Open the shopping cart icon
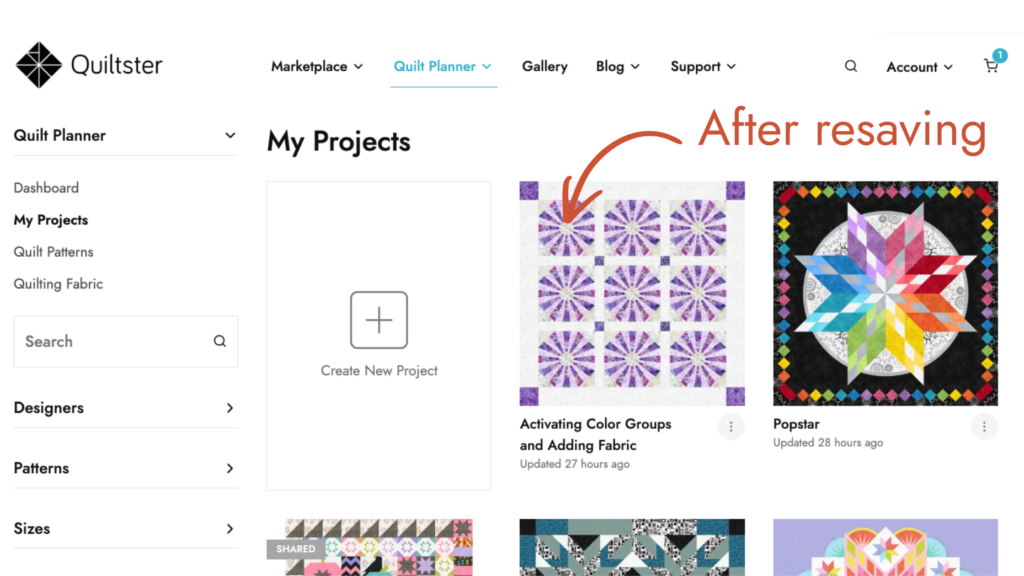1024x576 pixels. click(x=991, y=66)
